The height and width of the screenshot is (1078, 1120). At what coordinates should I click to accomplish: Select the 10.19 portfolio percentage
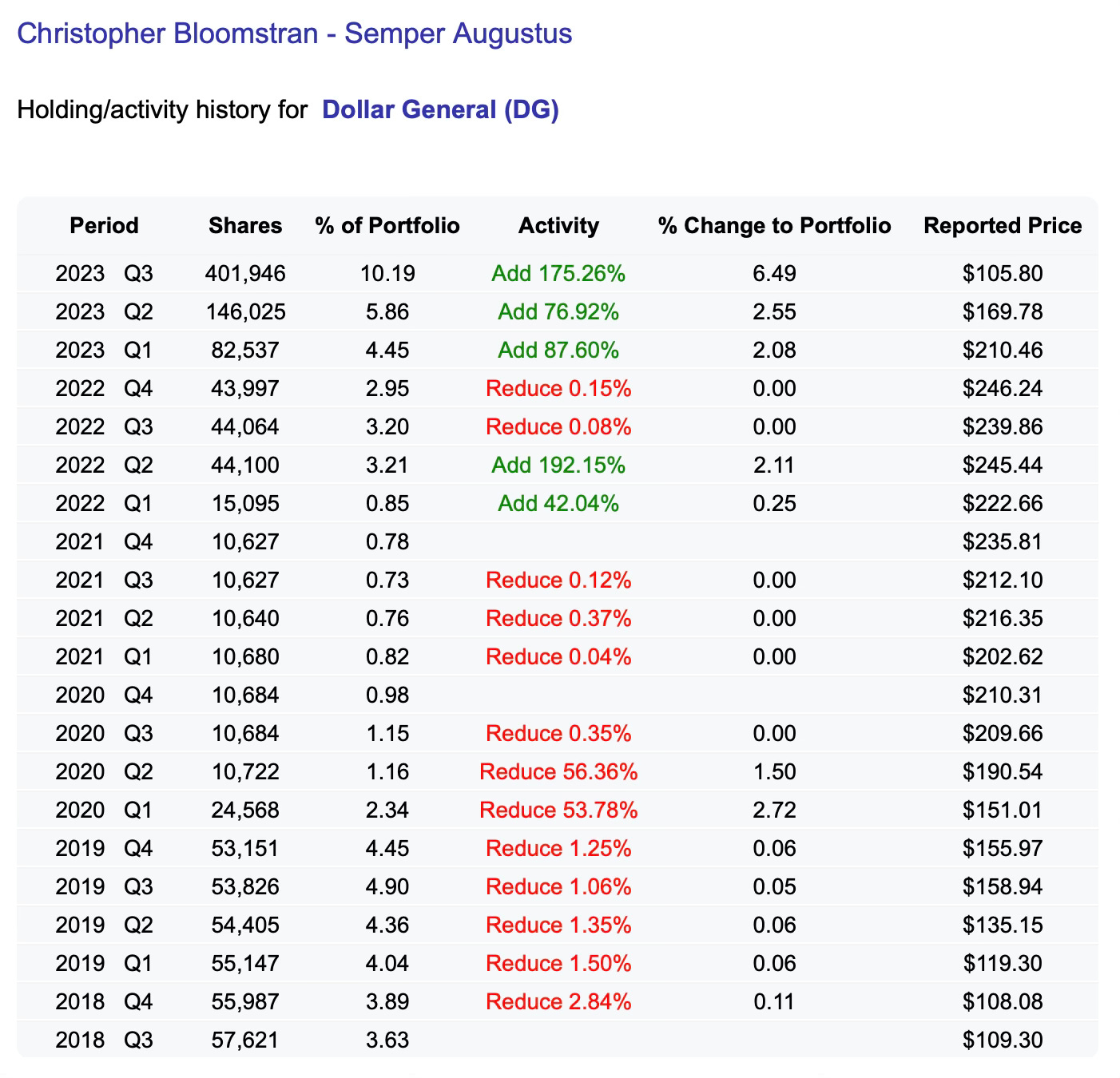387,274
